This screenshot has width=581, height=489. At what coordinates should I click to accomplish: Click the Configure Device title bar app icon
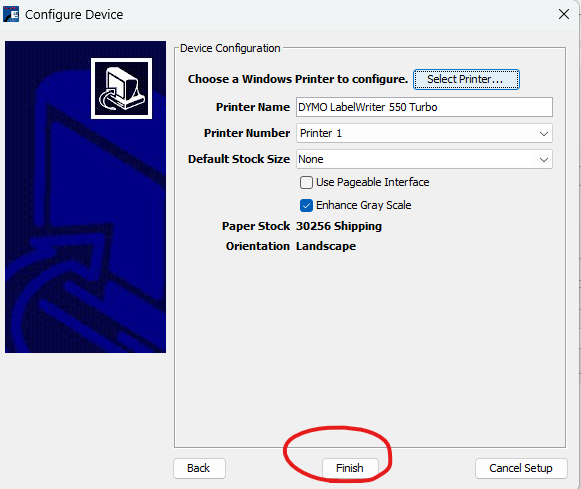coord(11,14)
